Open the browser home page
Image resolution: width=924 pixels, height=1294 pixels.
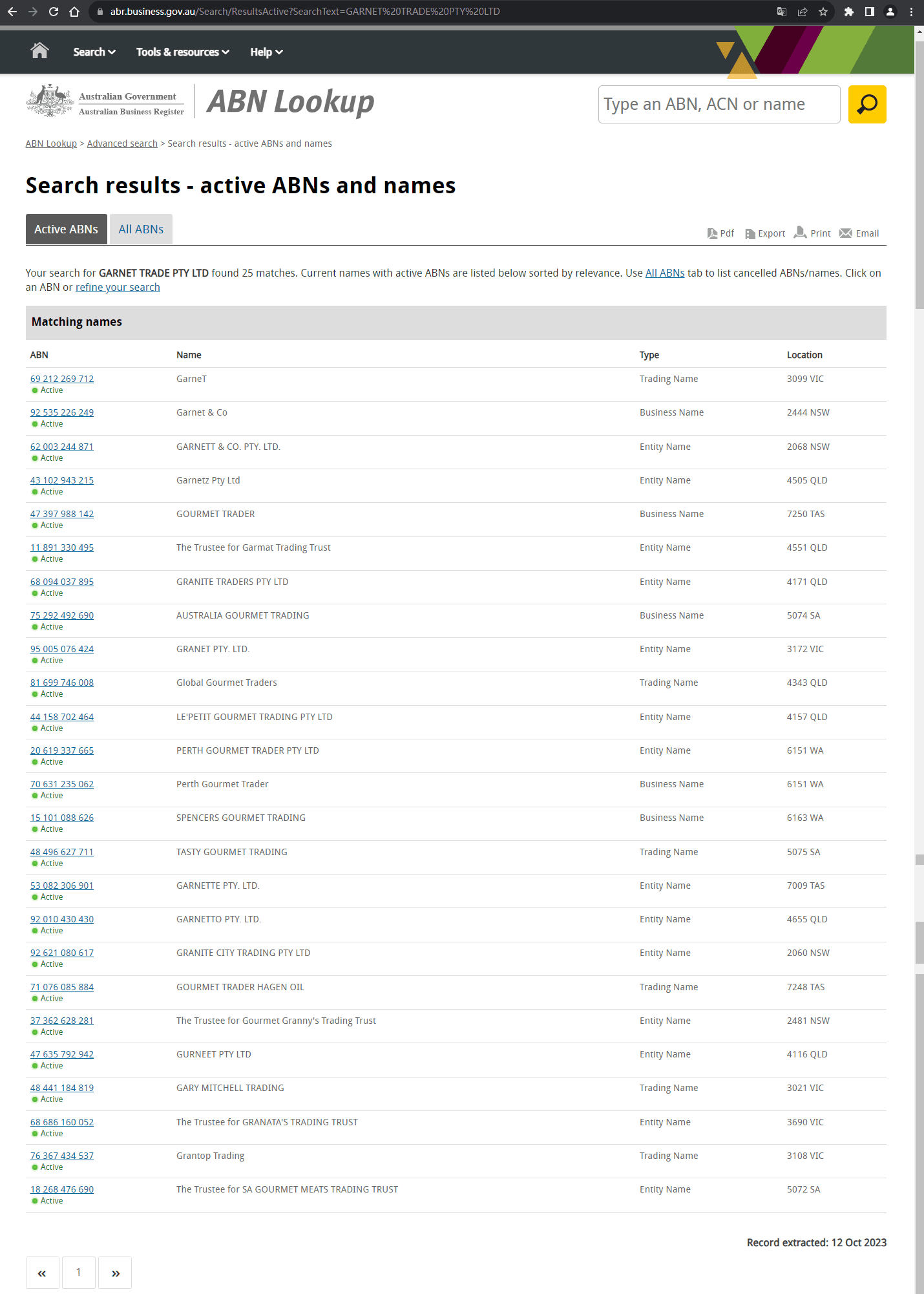(x=74, y=12)
